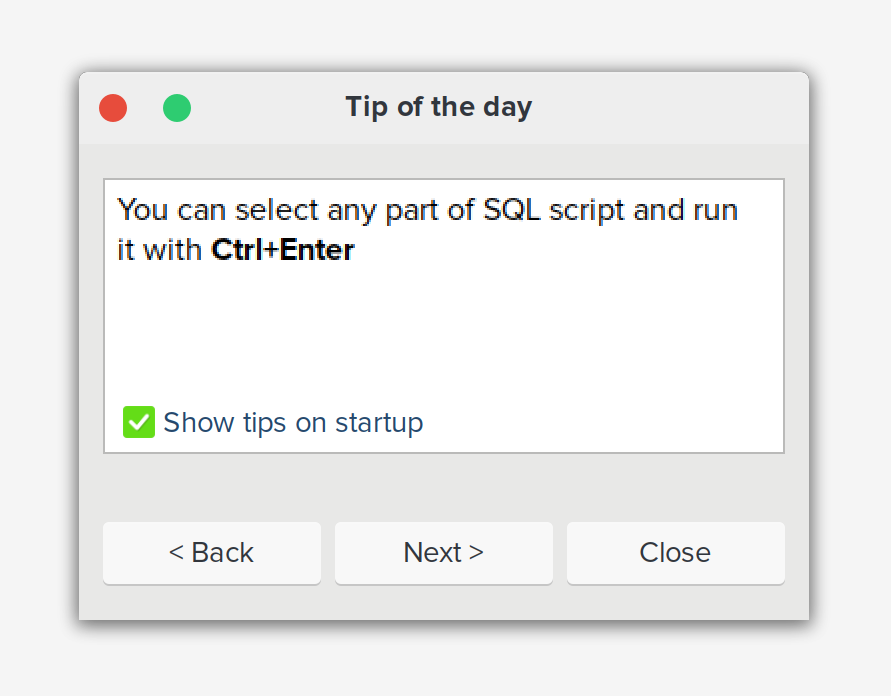The image size is (891, 696).
Task: Select the green checkmark next to startup option
Action: coord(138,422)
